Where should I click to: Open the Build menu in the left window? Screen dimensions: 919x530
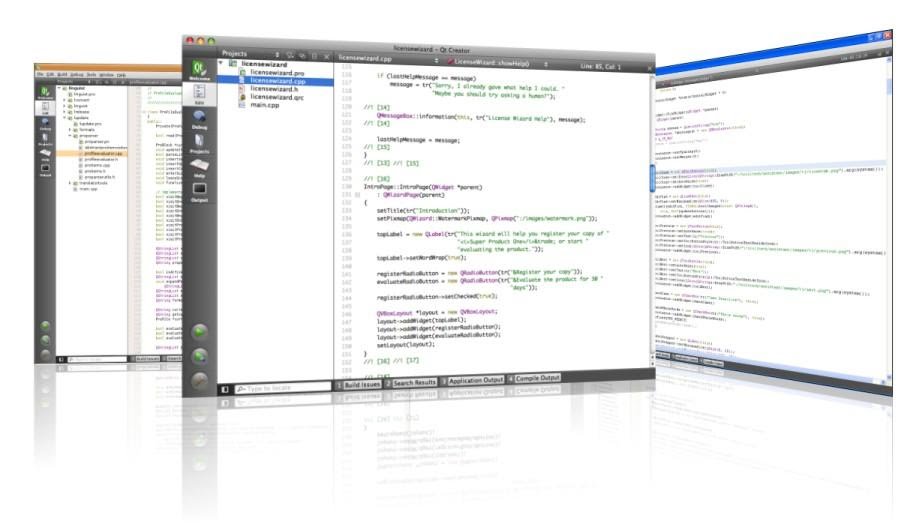(x=62, y=74)
